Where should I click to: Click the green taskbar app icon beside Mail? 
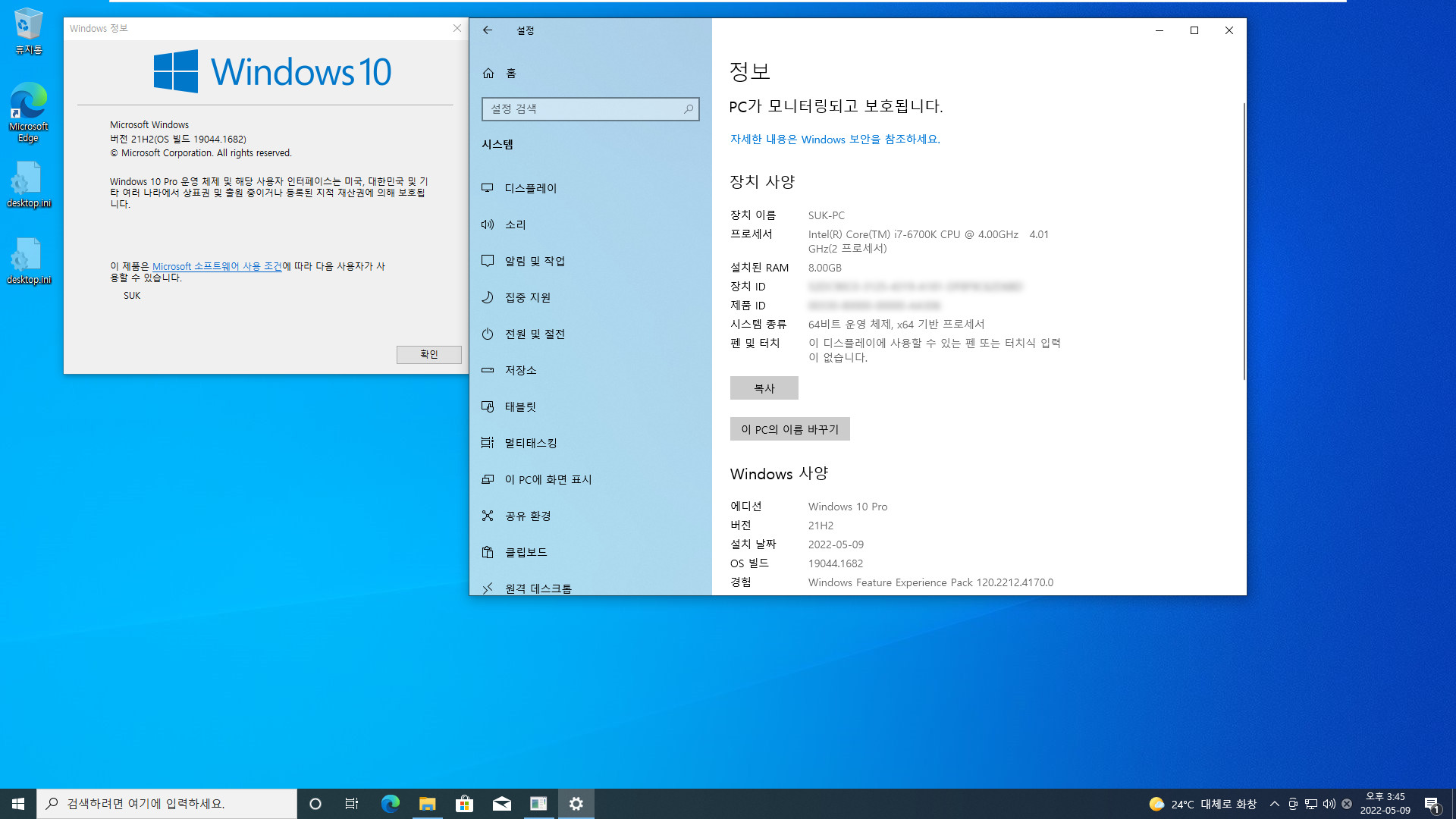pos(538,804)
